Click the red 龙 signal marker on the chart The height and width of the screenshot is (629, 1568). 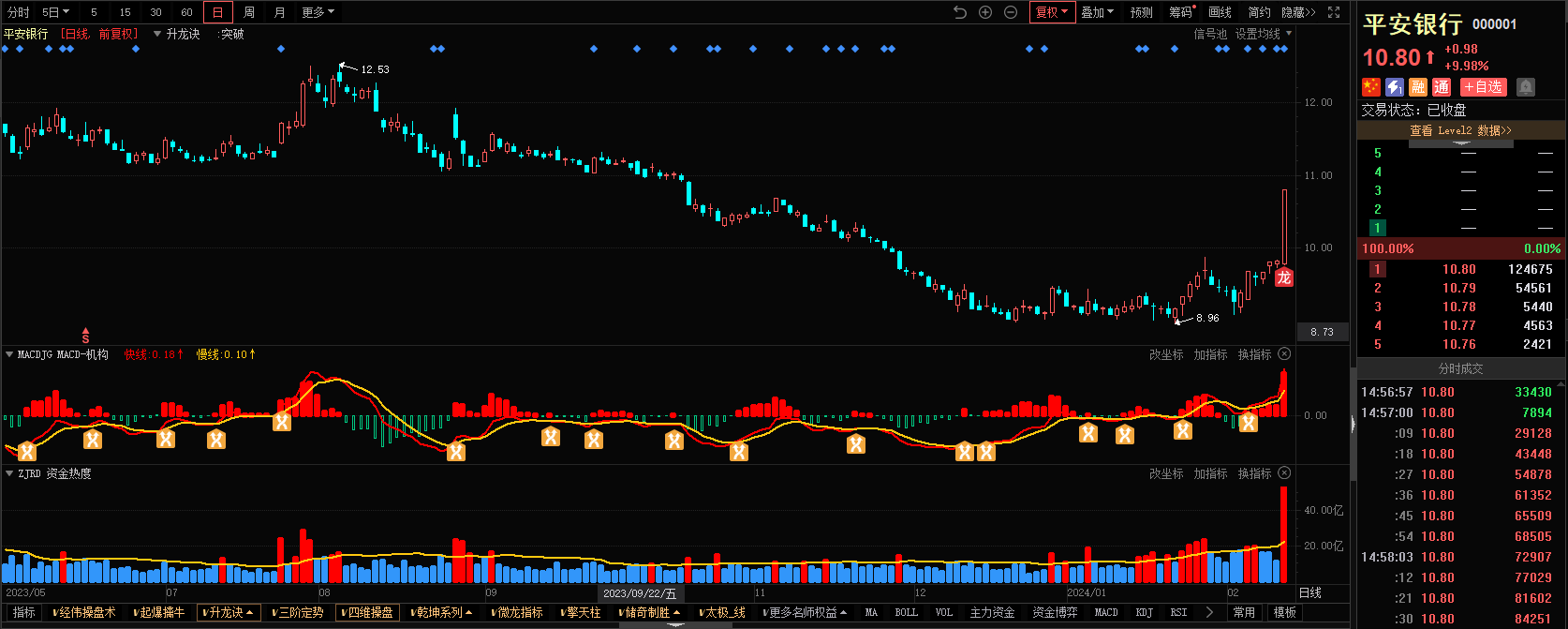[1284, 277]
